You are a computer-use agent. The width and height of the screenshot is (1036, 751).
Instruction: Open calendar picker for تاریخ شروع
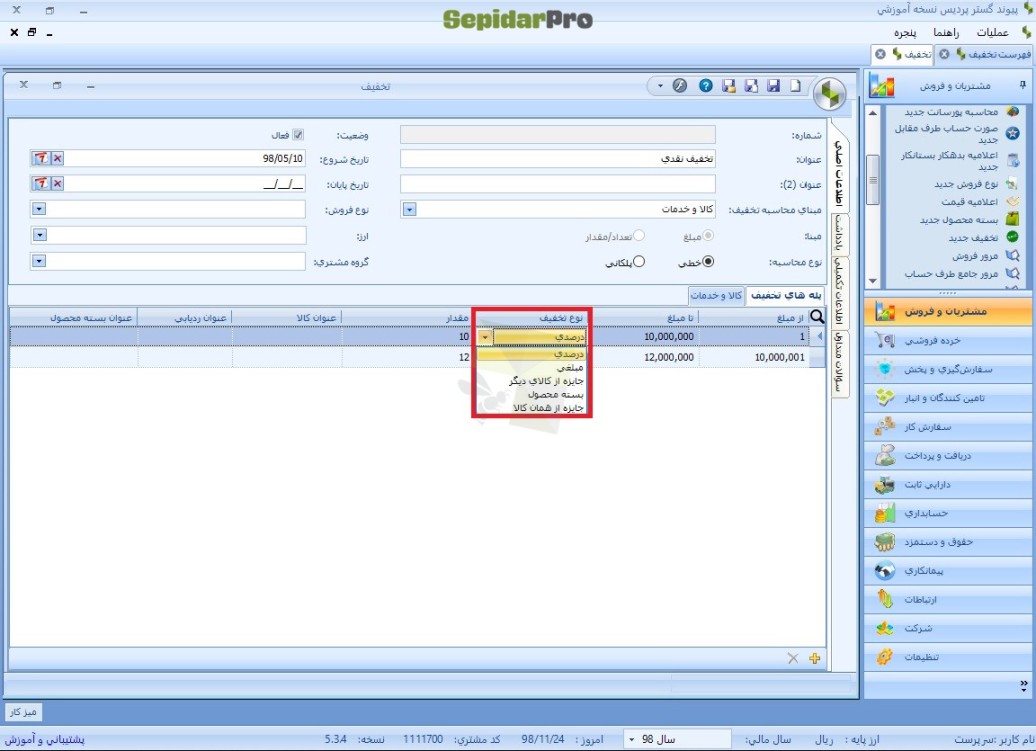[x=41, y=159]
